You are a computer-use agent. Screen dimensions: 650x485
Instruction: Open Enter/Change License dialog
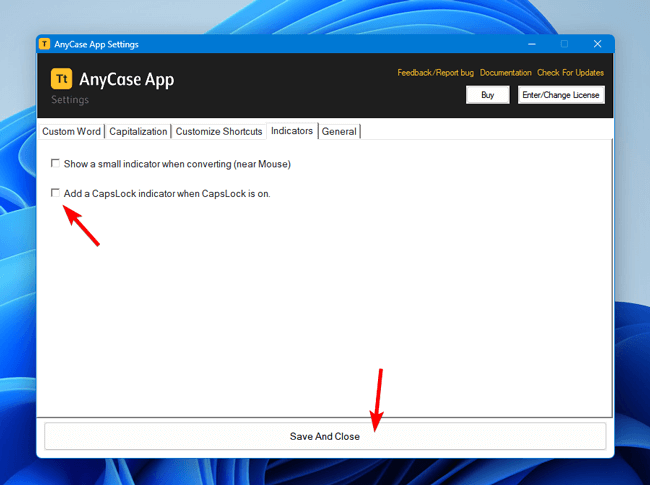[561, 95]
